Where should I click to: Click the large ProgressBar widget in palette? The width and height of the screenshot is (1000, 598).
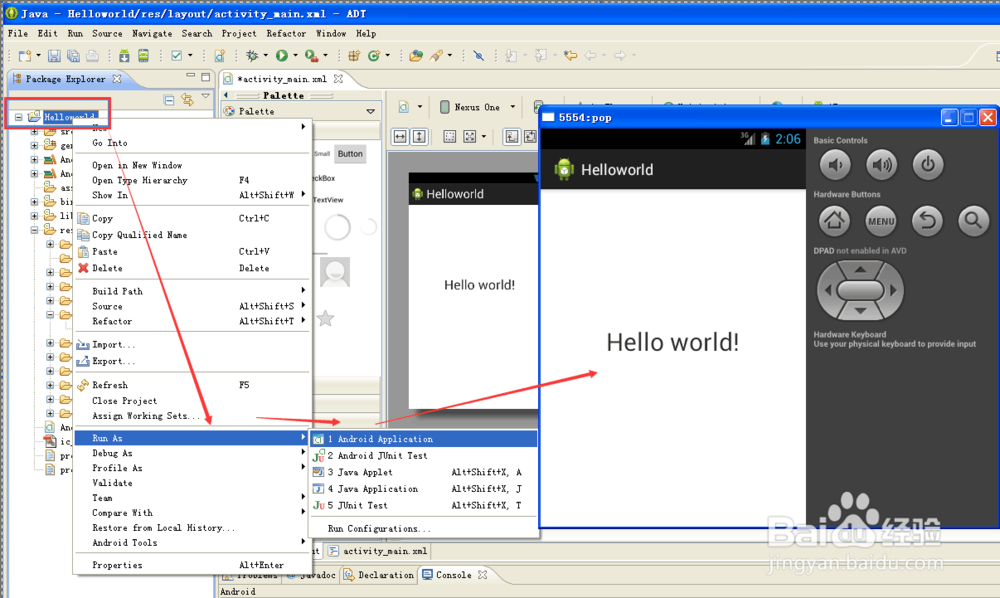pos(337,227)
